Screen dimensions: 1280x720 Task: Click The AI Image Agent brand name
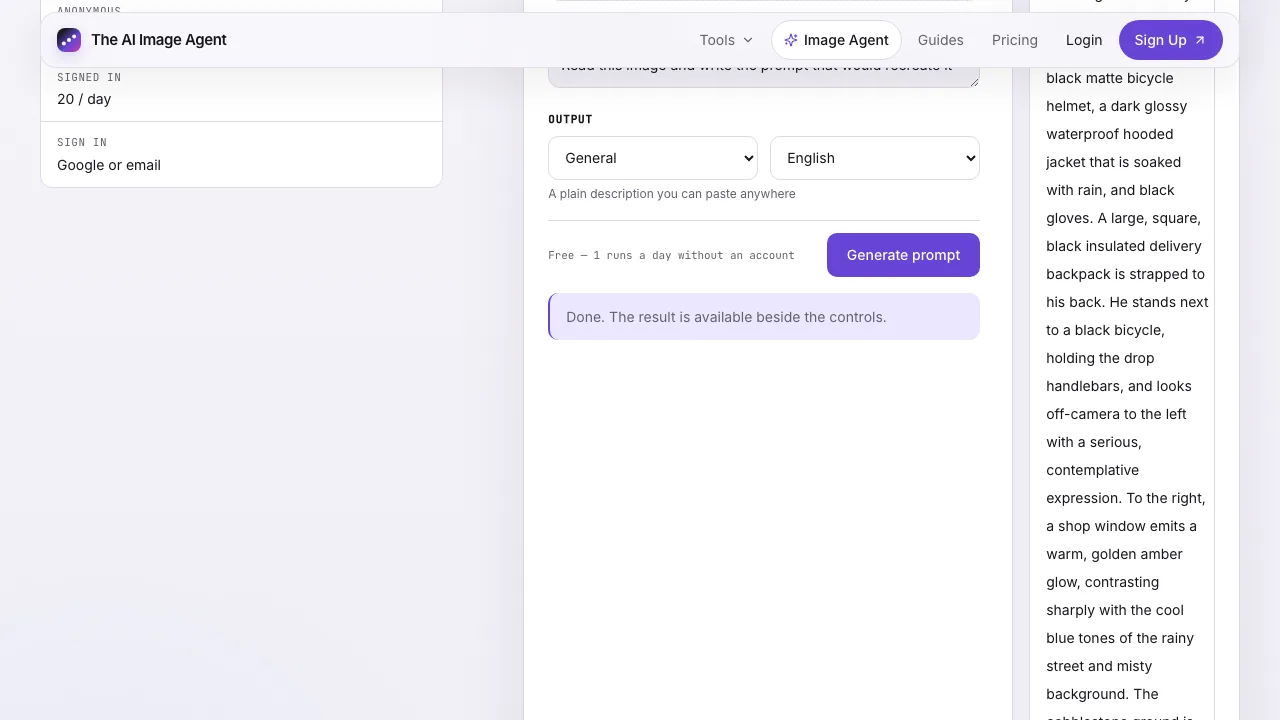tap(159, 40)
